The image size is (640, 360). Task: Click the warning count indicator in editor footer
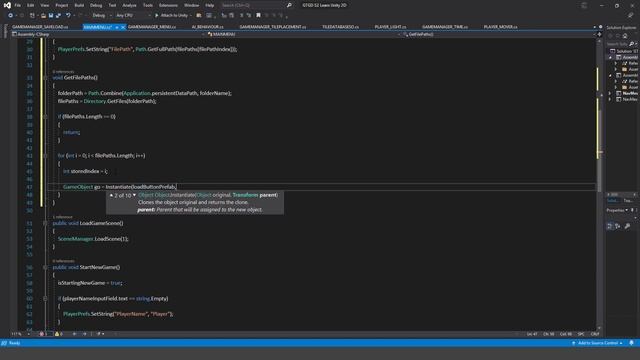(59, 334)
